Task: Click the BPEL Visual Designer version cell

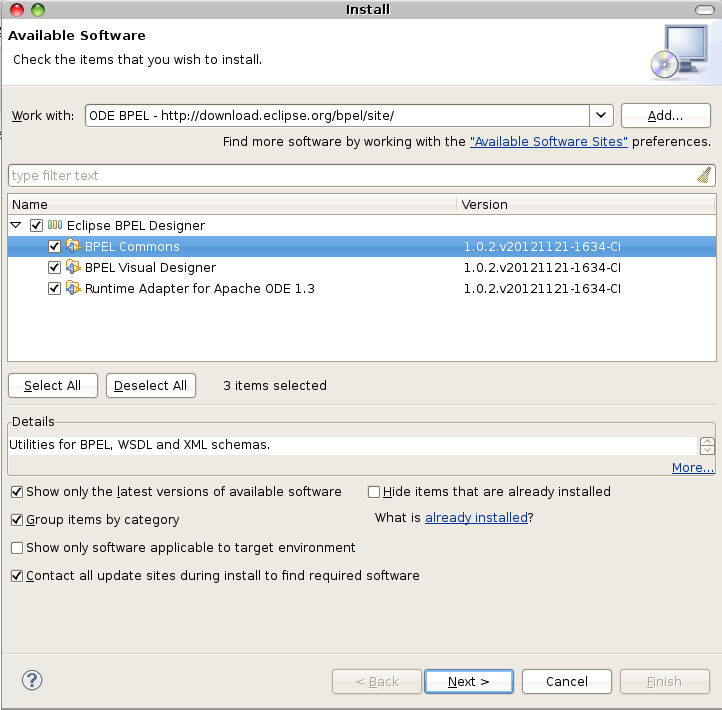Action: coord(542,268)
